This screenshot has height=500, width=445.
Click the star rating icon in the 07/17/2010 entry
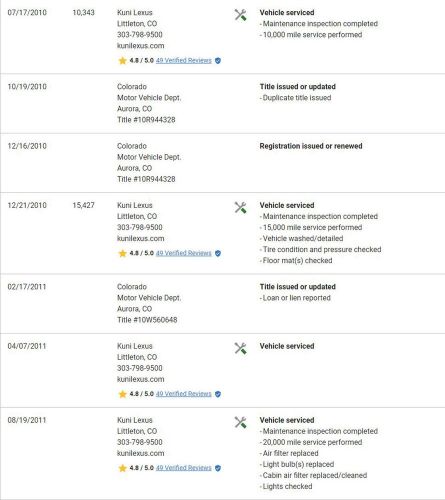122,60
